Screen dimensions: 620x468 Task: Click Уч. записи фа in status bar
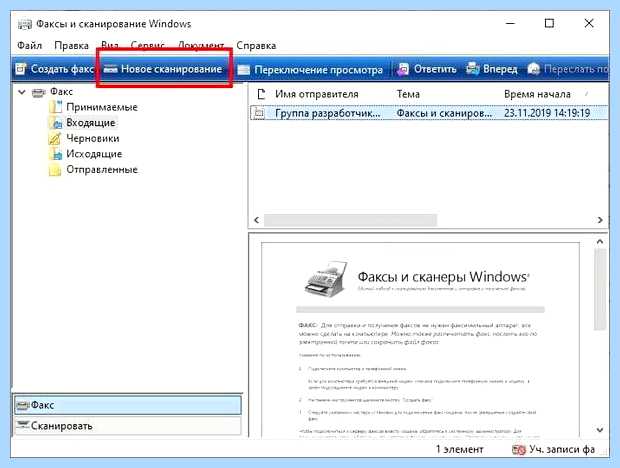[x=562, y=450]
